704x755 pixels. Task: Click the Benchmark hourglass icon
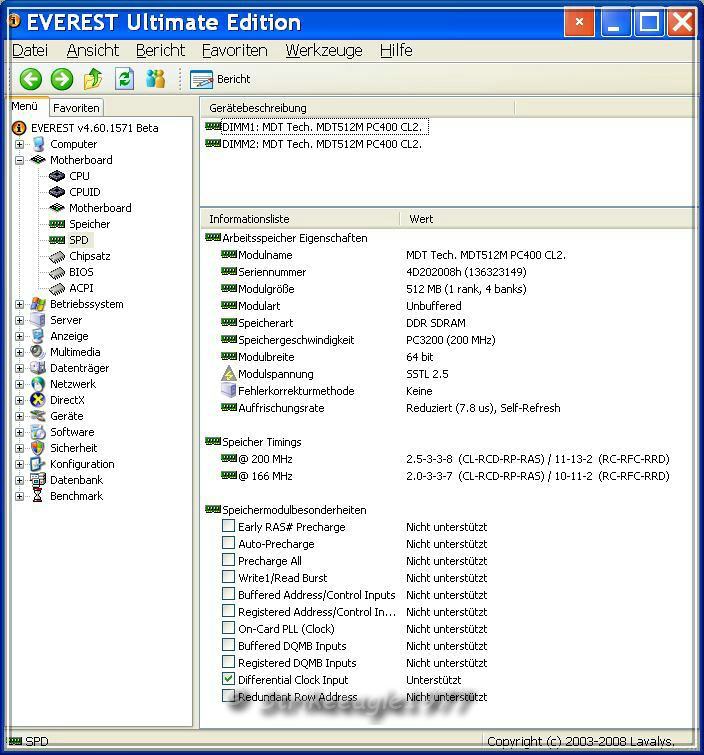click(x=38, y=496)
